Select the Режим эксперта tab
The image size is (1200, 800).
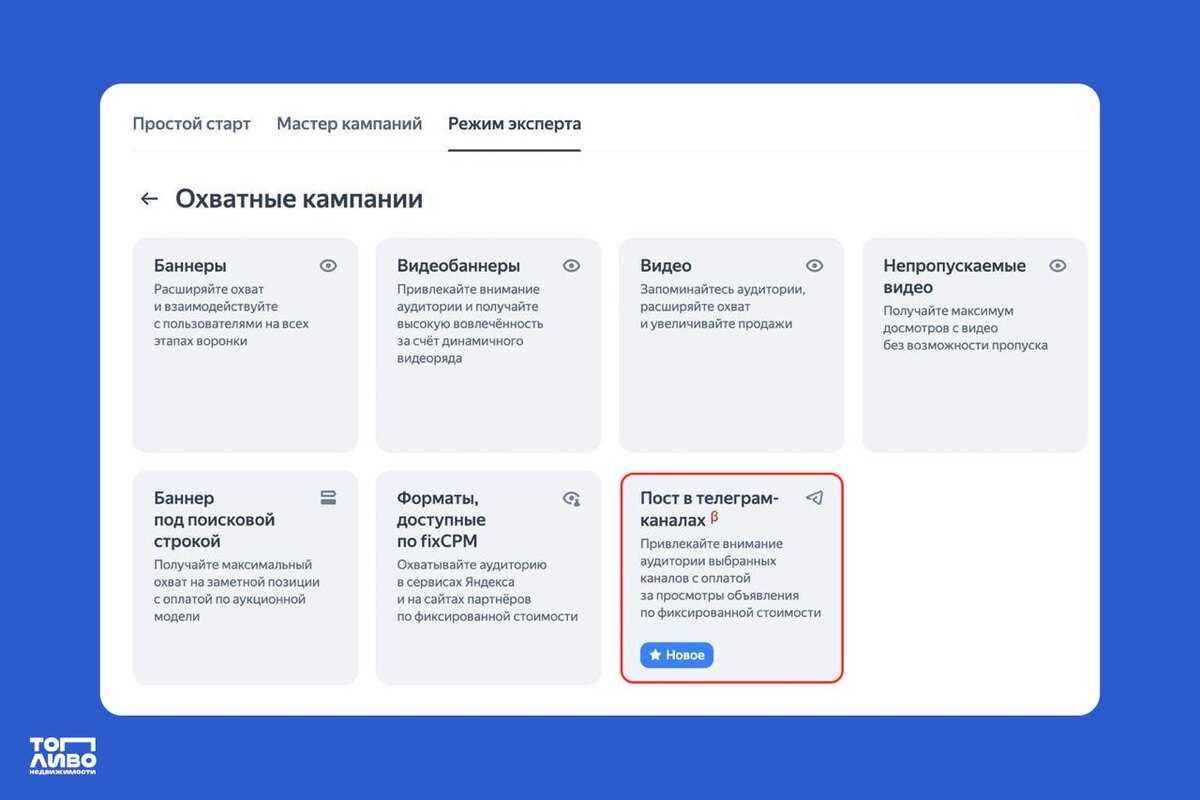[514, 124]
